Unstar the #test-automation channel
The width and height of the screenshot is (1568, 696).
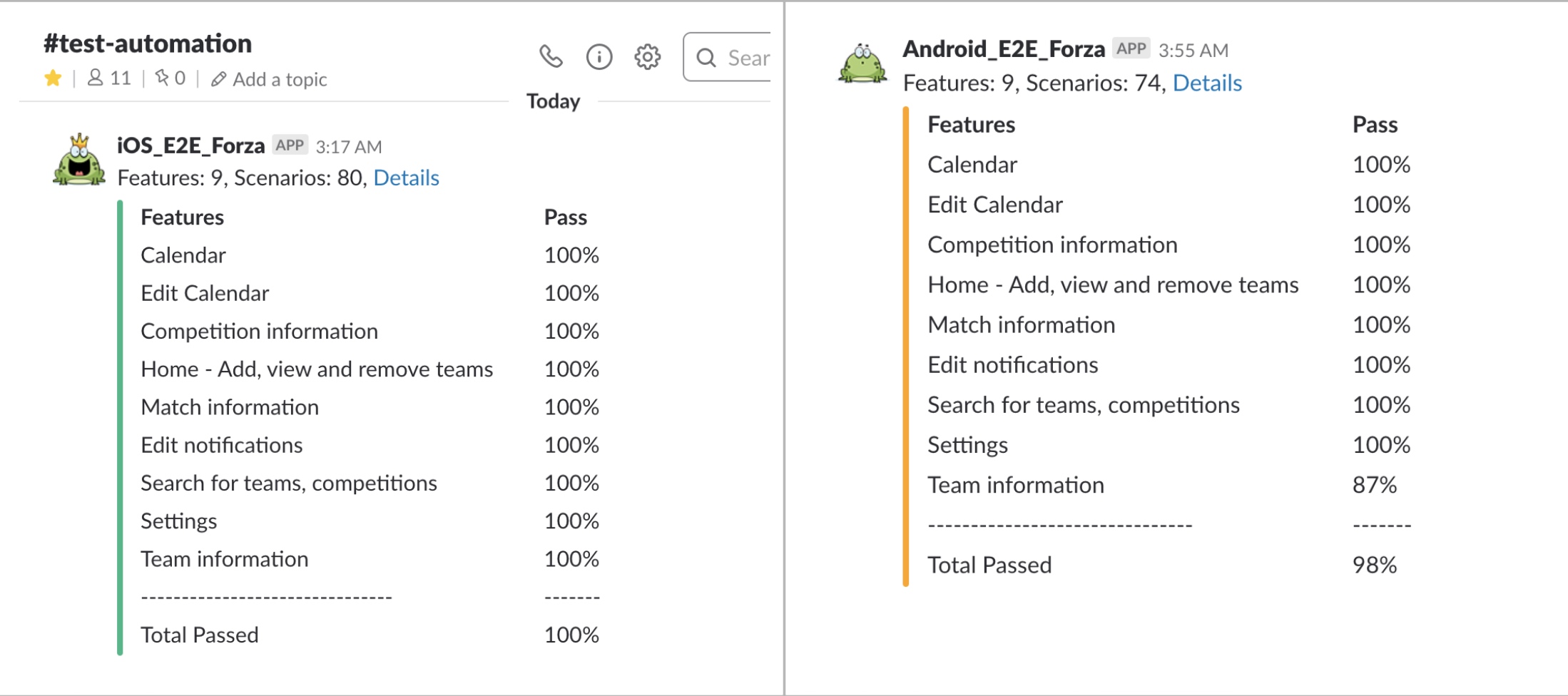point(53,78)
